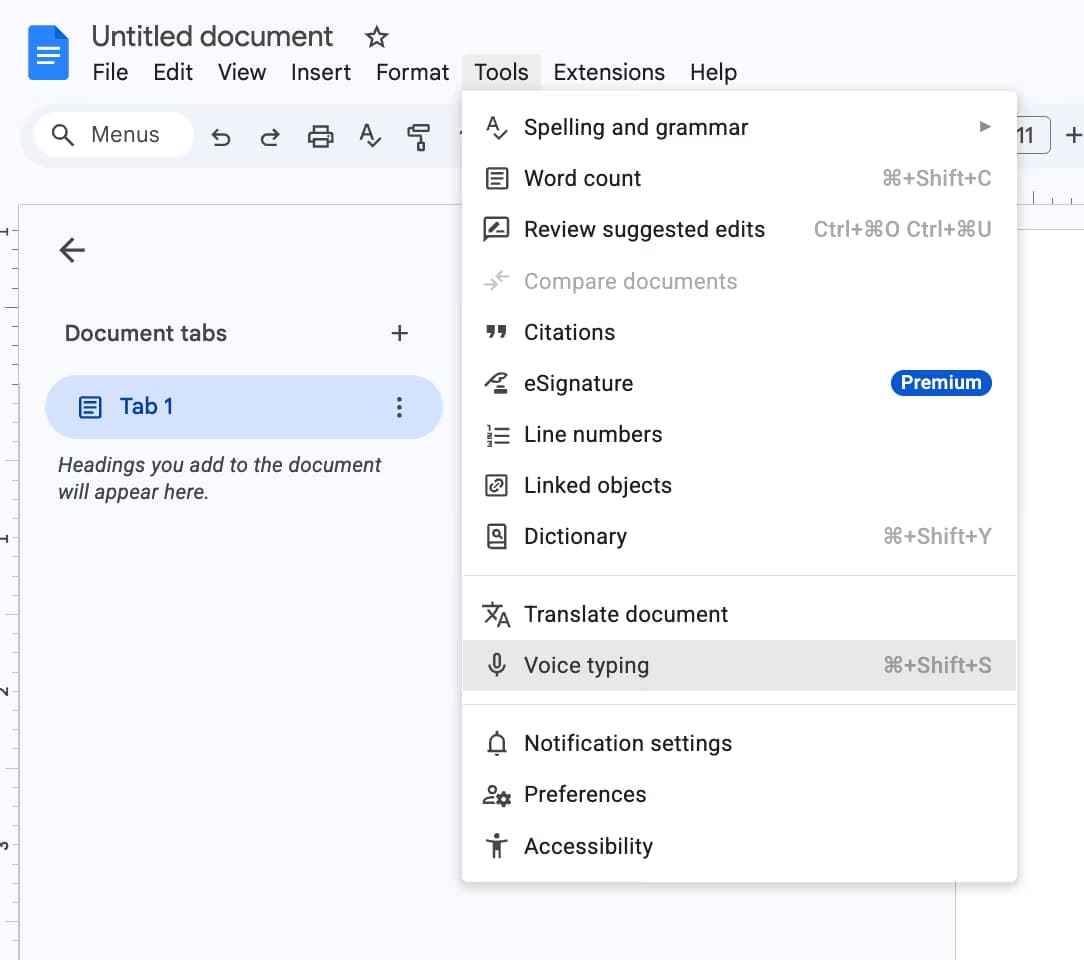The image size is (1084, 960).
Task: Select the paint format roller icon
Action: [x=419, y=137]
